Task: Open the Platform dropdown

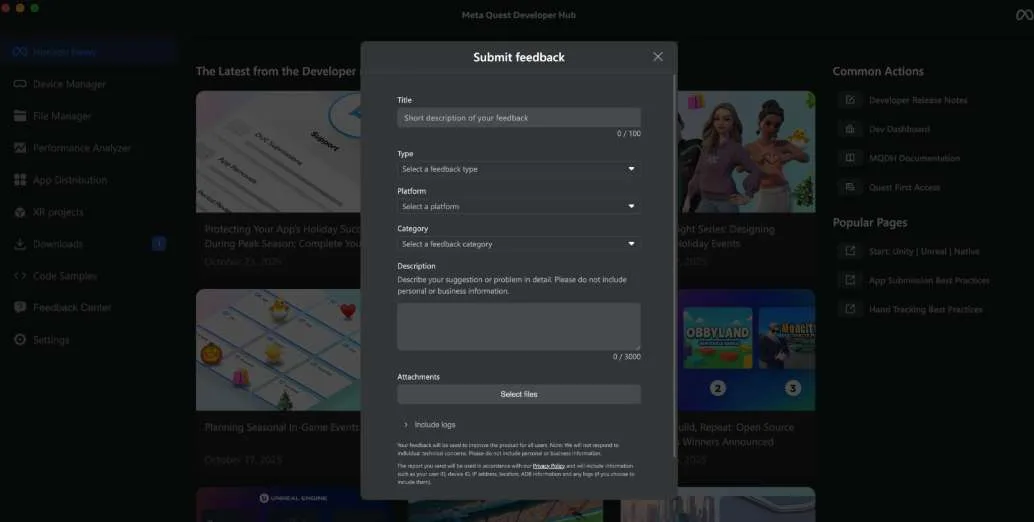Action: pos(518,206)
